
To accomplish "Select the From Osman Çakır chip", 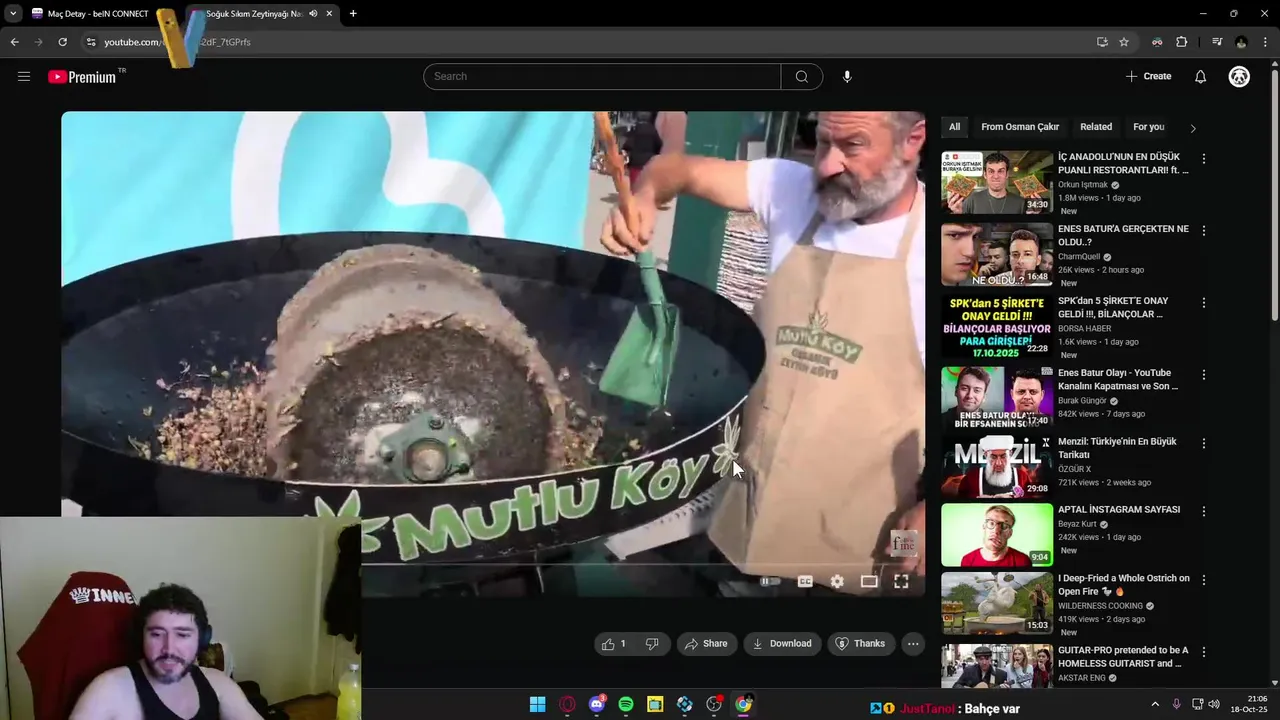I will 1020,127.
